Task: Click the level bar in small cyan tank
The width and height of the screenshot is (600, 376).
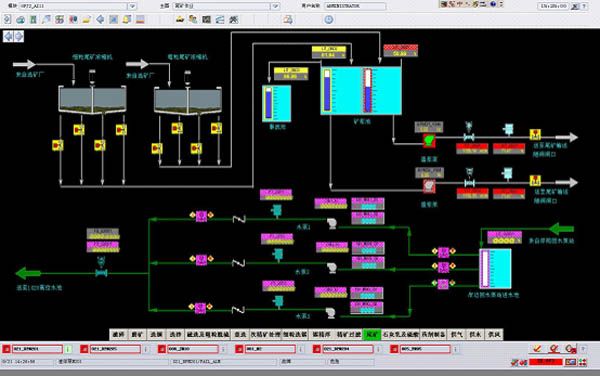Action: click(x=269, y=103)
